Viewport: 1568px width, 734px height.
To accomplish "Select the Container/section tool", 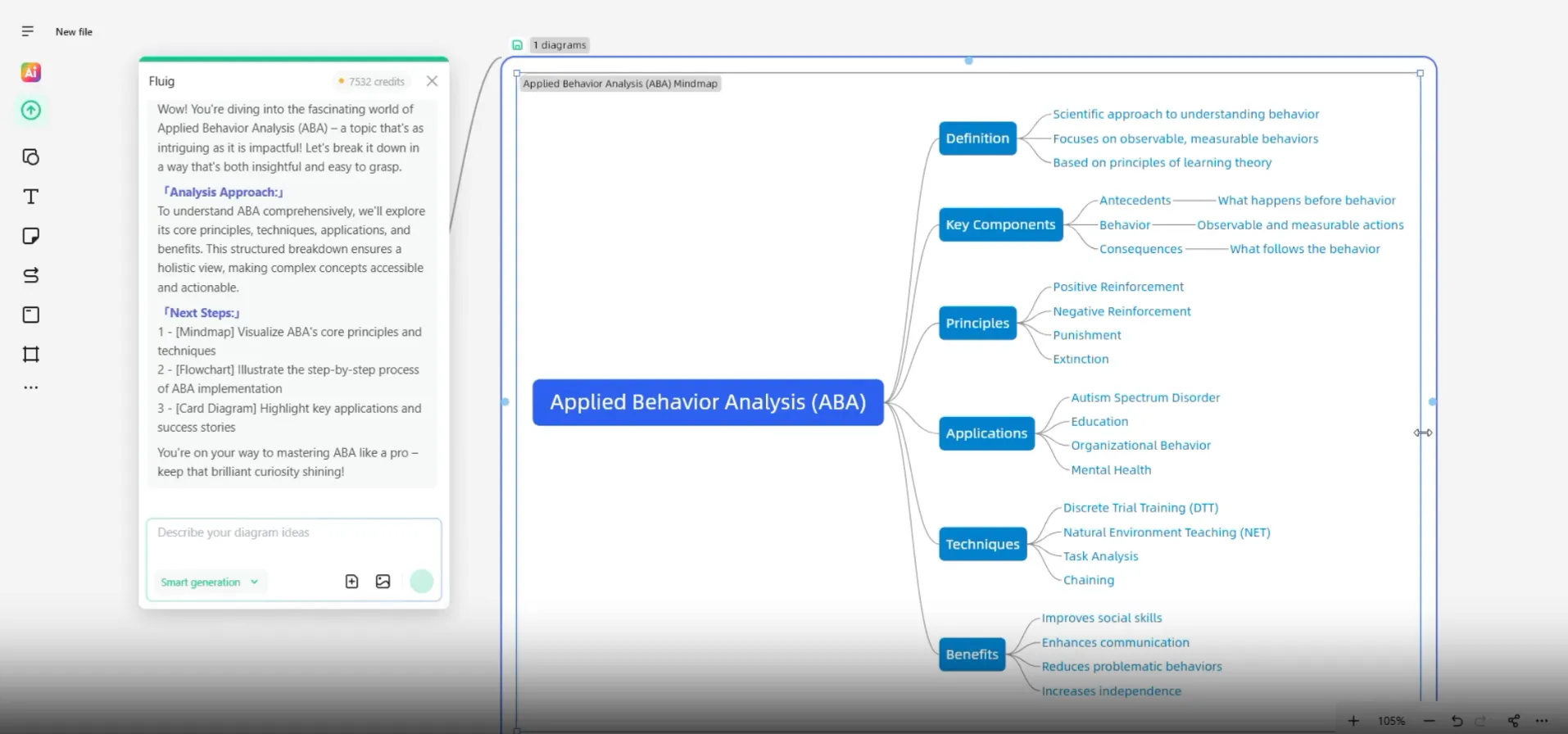I will [31, 315].
